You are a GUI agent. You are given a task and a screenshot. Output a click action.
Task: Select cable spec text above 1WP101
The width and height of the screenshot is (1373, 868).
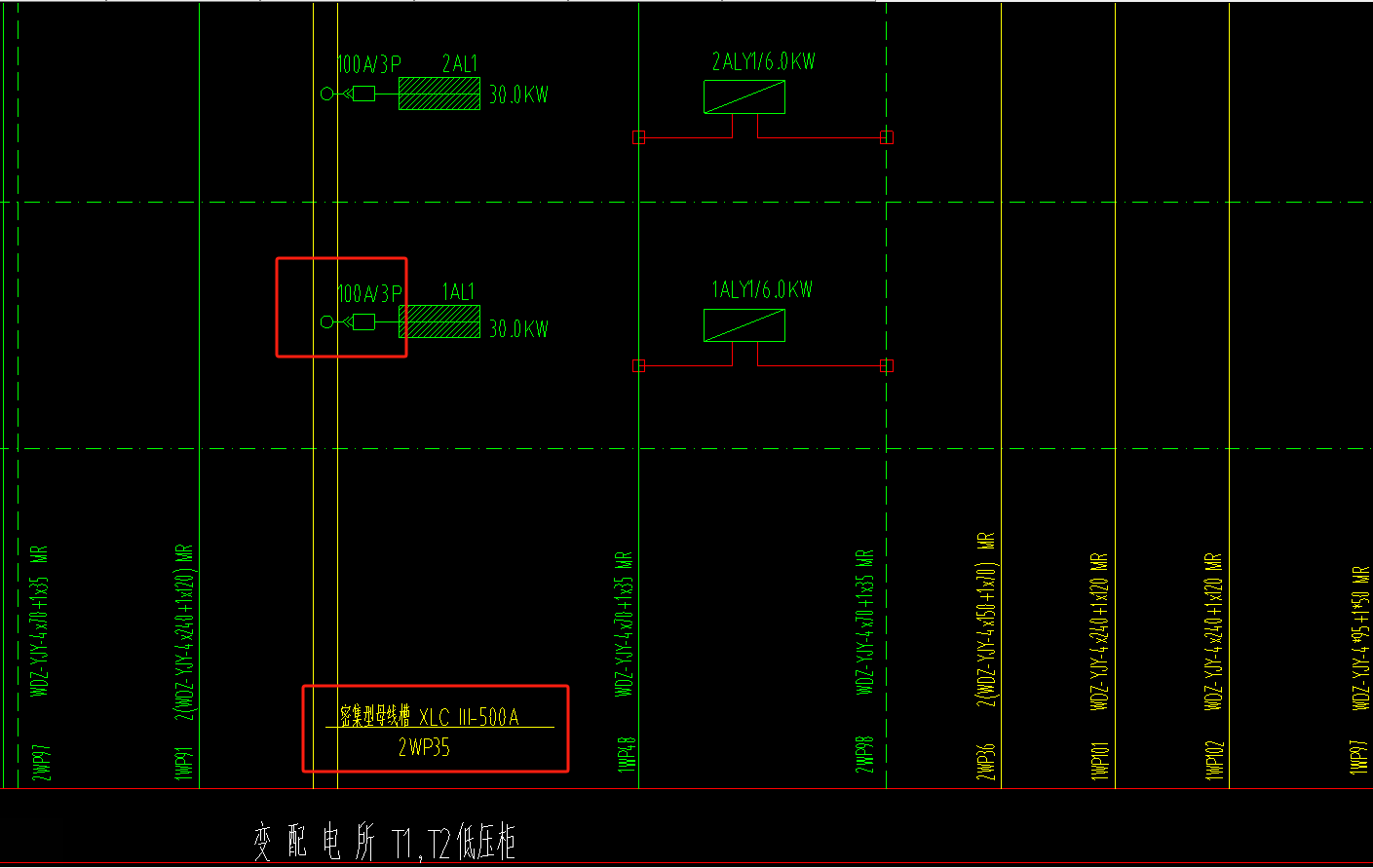point(1100,630)
